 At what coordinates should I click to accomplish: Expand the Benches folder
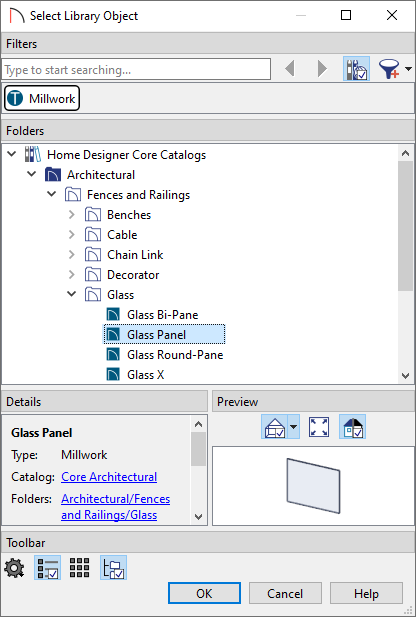click(72, 214)
